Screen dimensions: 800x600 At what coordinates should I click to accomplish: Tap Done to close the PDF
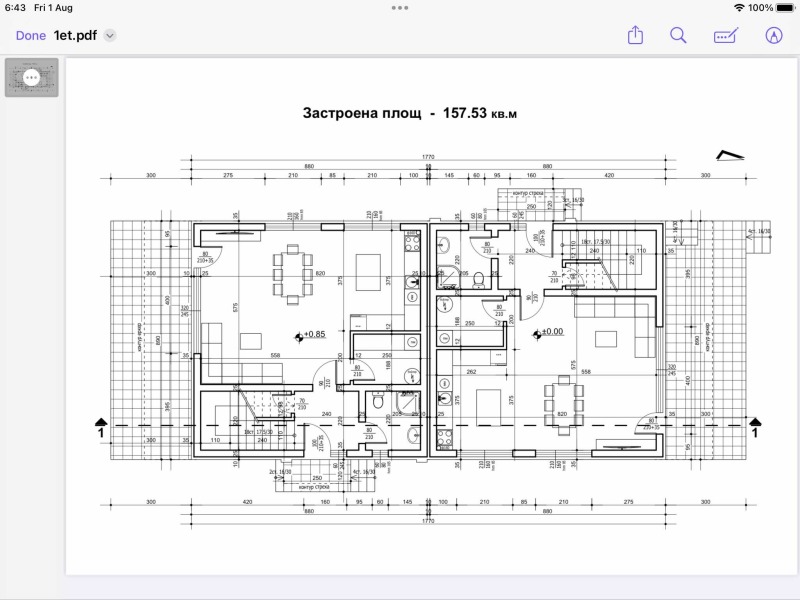click(30, 35)
